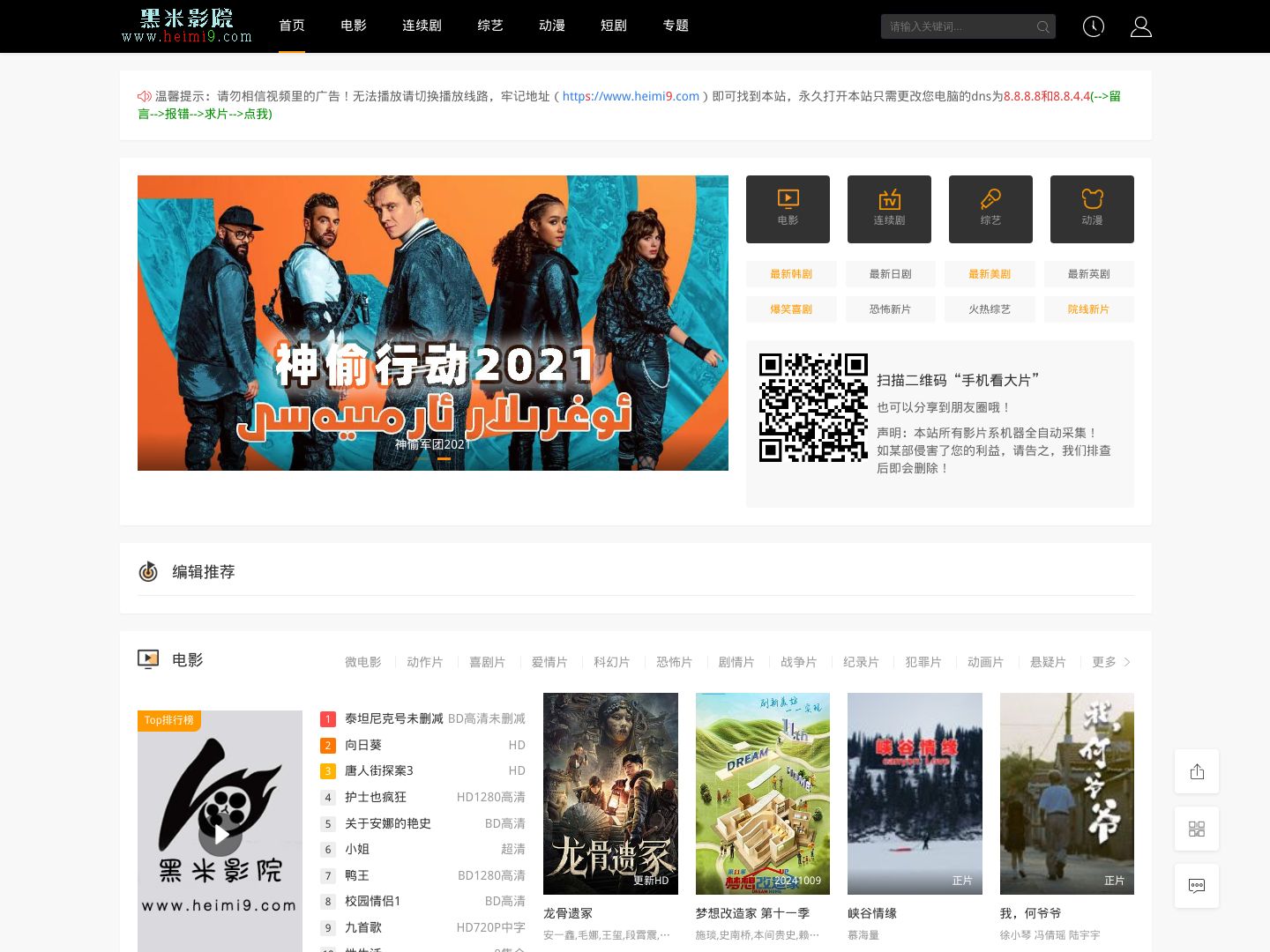
Task: Filter by 剧情片 genre
Action: [x=736, y=662]
